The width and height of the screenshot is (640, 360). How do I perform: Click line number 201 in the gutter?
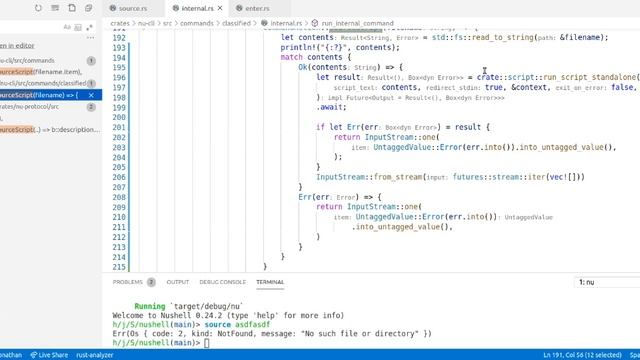pyautogui.click(x=119, y=127)
